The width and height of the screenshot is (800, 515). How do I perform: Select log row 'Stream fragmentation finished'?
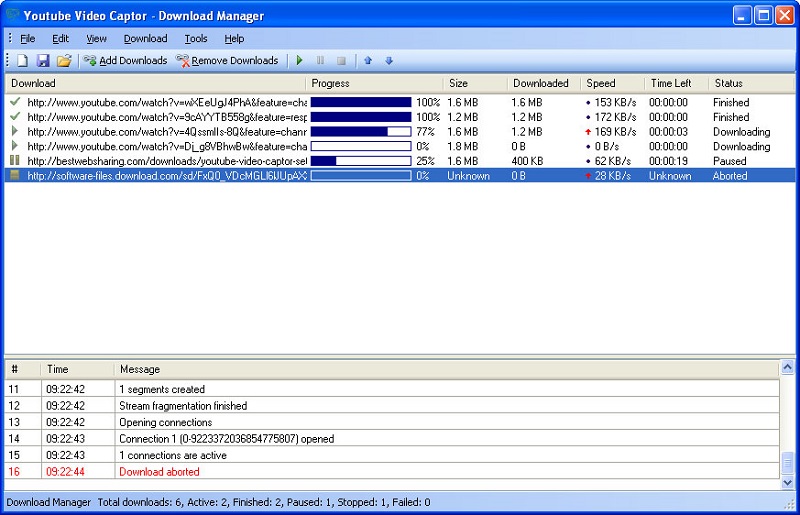click(392, 406)
